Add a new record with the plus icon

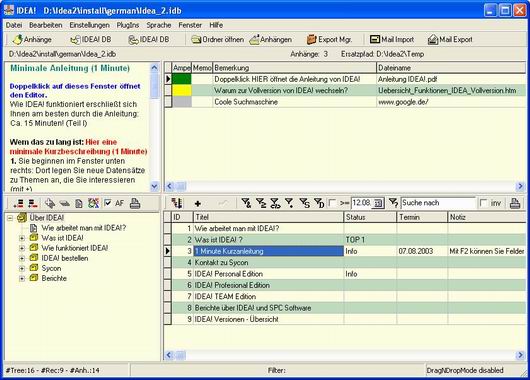pyautogui.click(x=198, y=203)
